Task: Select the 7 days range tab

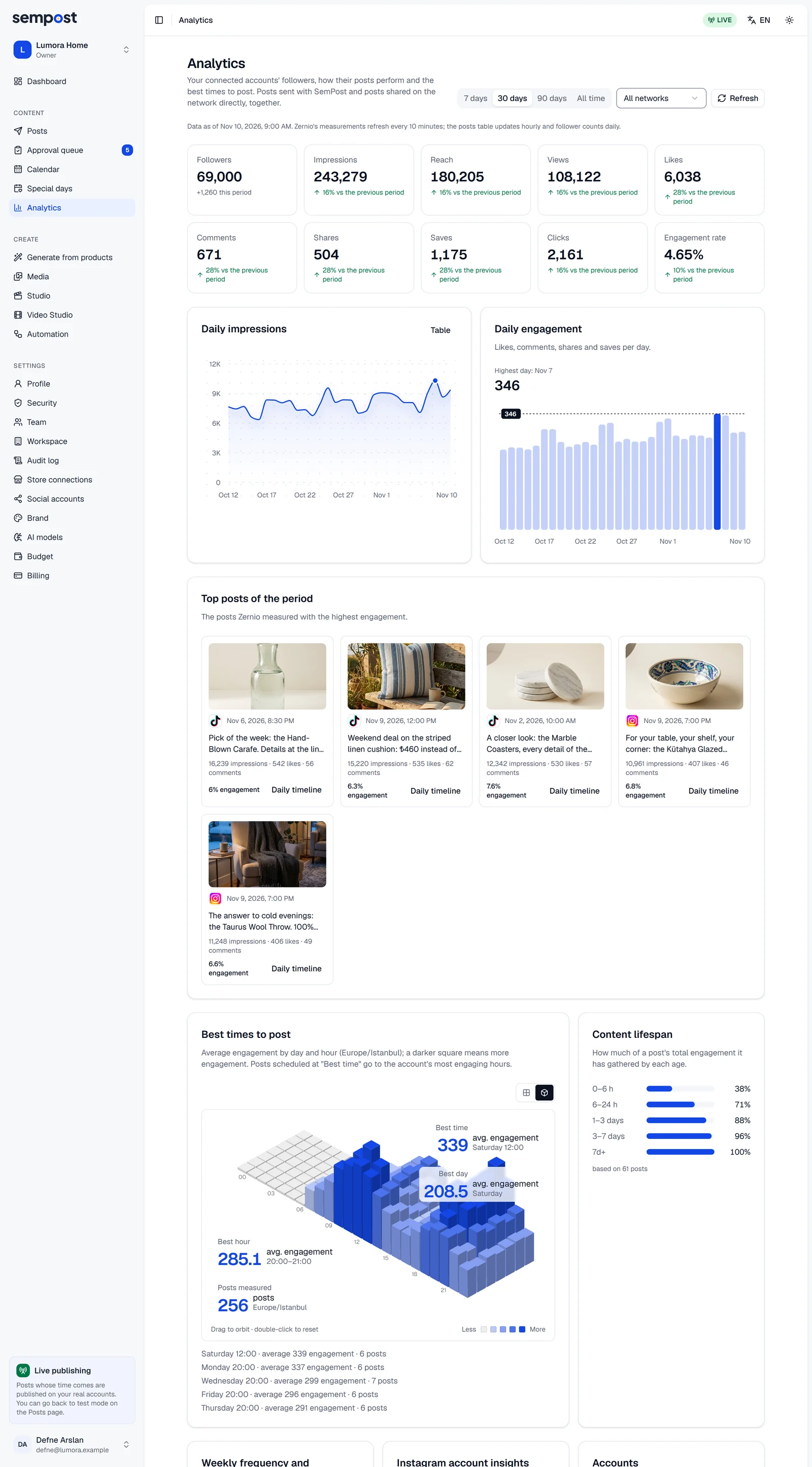Action: 475,99
